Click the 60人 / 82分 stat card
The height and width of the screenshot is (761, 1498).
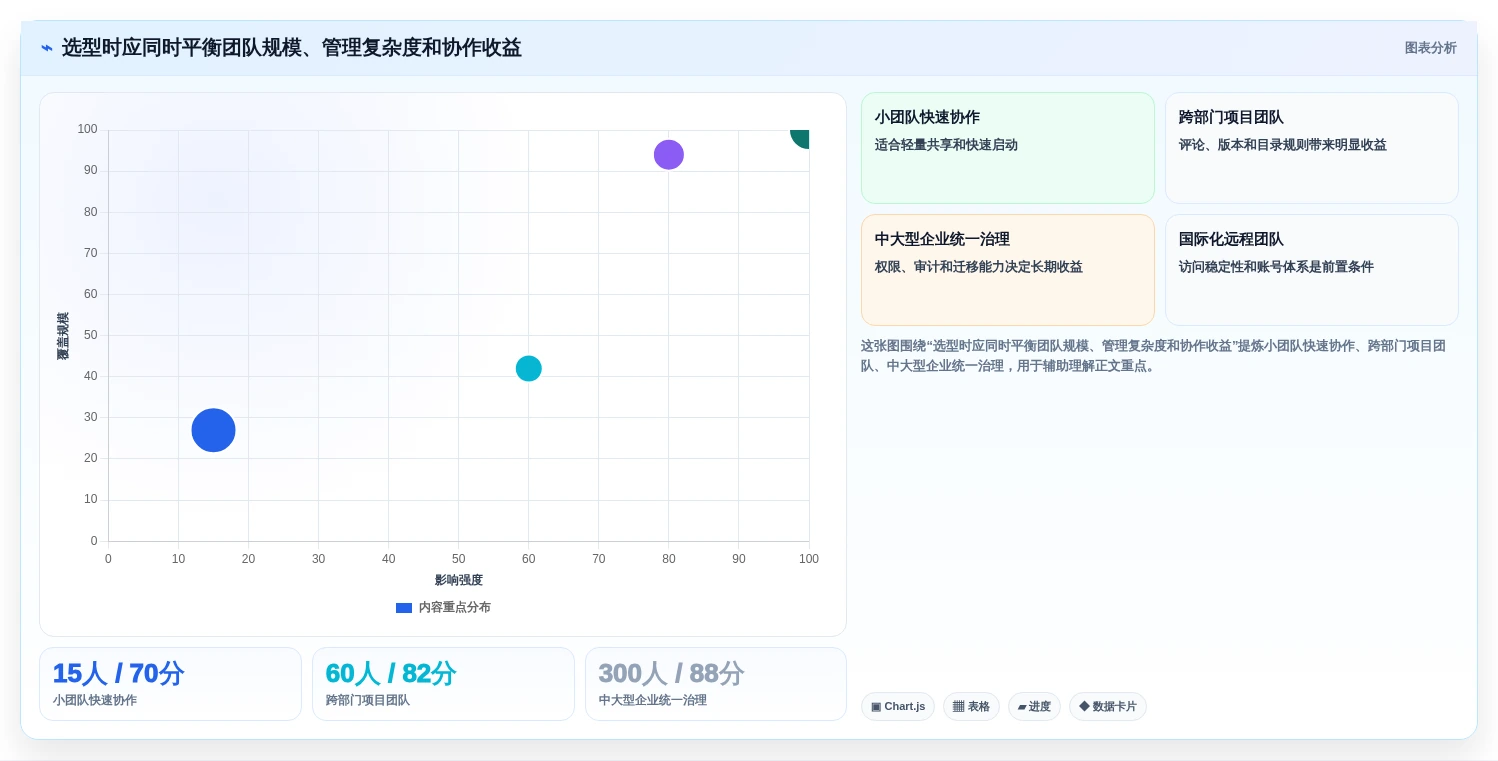pos(443,684)
